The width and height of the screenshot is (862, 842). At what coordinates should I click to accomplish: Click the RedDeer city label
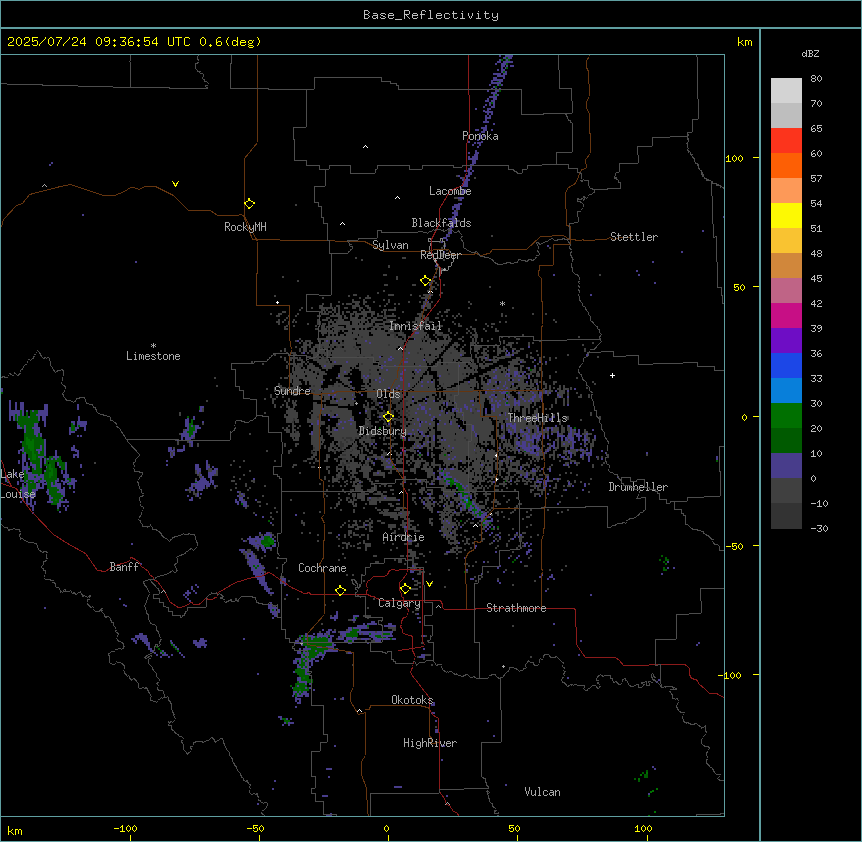coord(440,255)
